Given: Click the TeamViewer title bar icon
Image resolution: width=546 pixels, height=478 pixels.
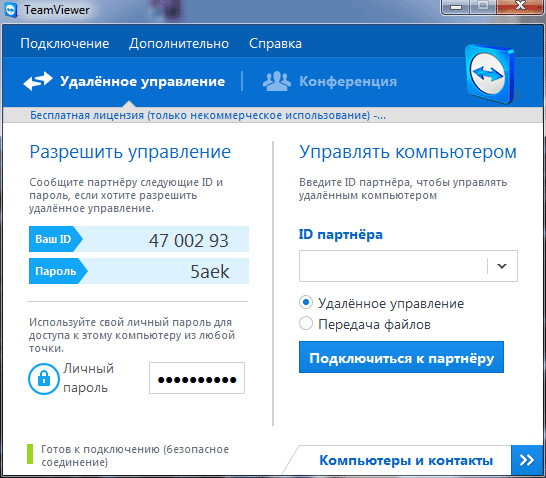Looking at the screenshot, I should [x=11, y=10].
